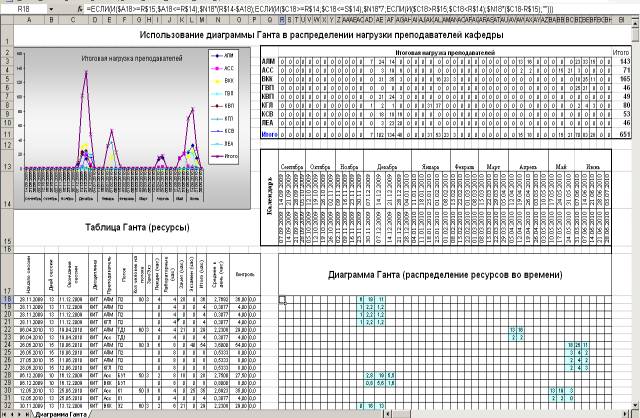640x418 pixels.
Task: Select highlighted column R header
Action: click(x=282, y=19)
